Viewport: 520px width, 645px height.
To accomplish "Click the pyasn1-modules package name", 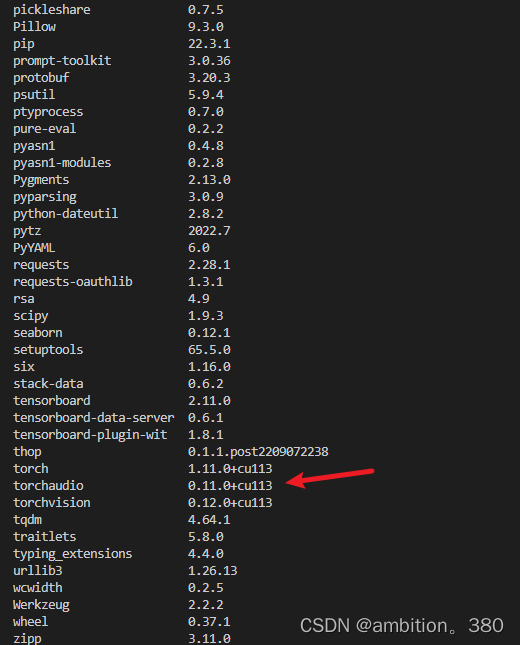I will tap(62, 163).
